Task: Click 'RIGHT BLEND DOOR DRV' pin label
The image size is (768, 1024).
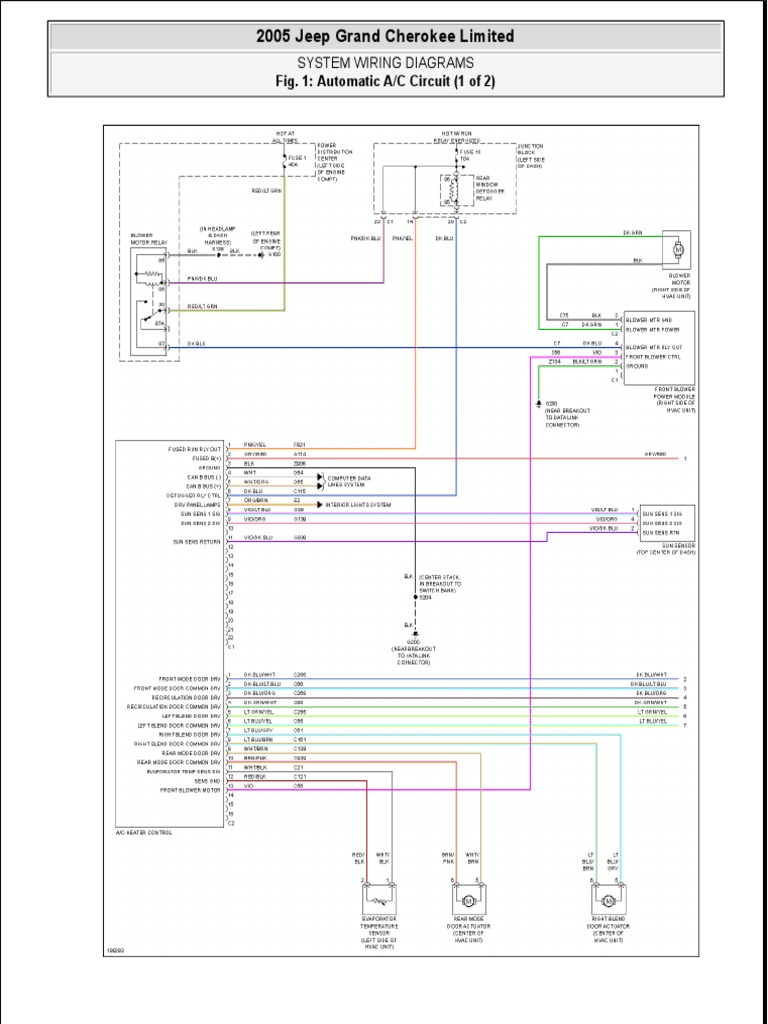Action: (x=189, y=734)
